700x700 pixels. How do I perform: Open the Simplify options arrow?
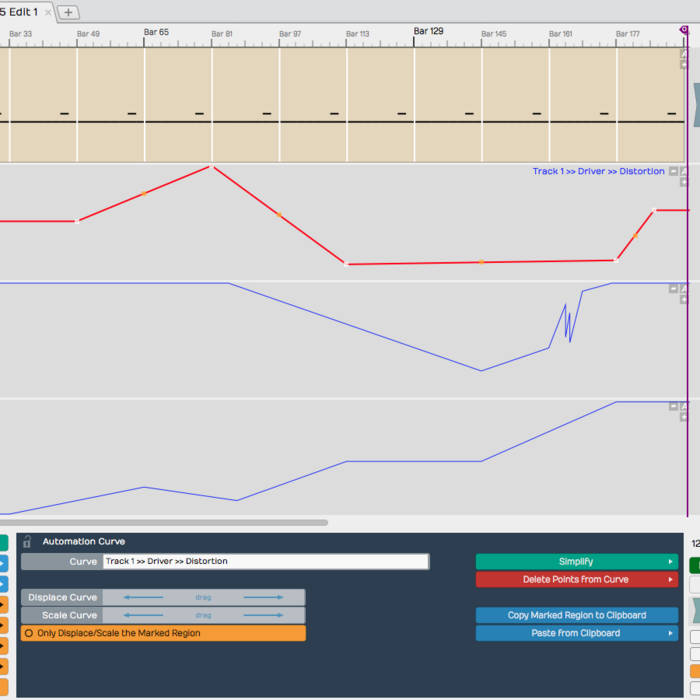tap(671, 562)
